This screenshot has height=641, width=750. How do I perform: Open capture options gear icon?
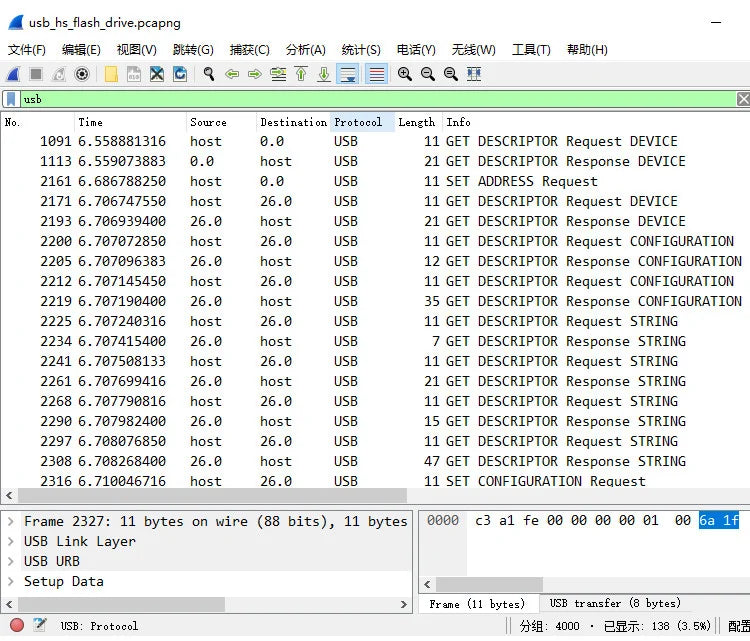coord(82,74)
